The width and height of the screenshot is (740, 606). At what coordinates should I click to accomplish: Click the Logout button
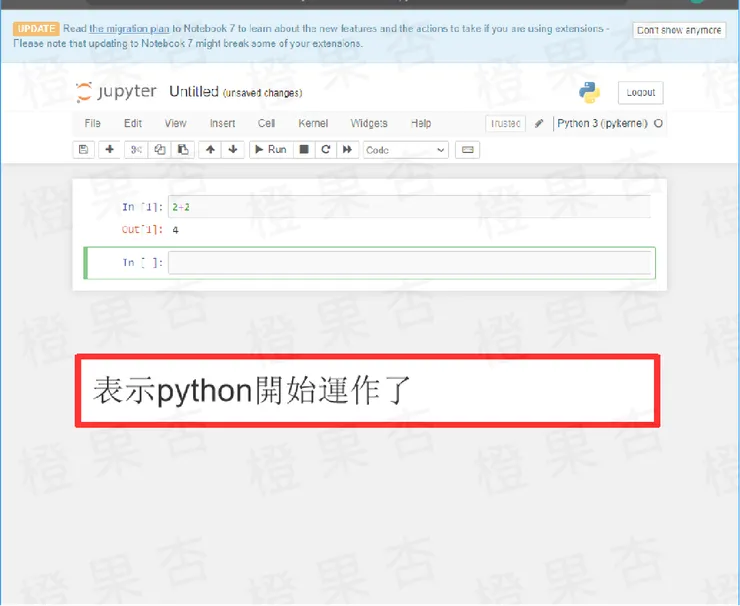(x=640, y=93)
